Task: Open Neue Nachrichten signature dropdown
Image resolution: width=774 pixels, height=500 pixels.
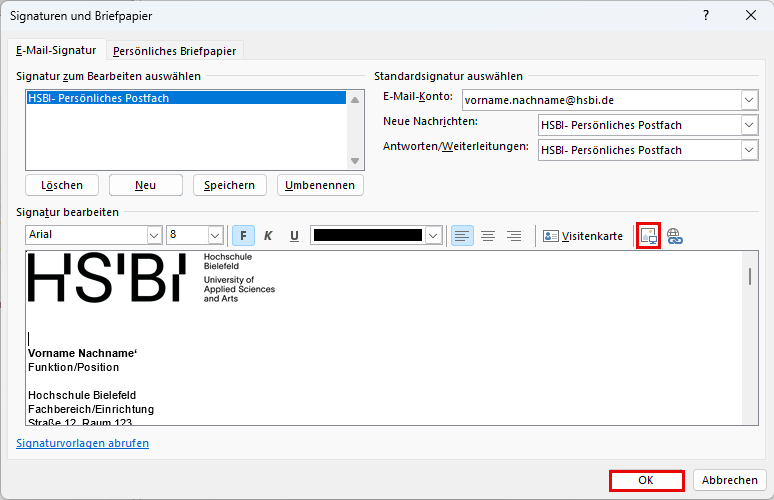Action: (749, 125)
